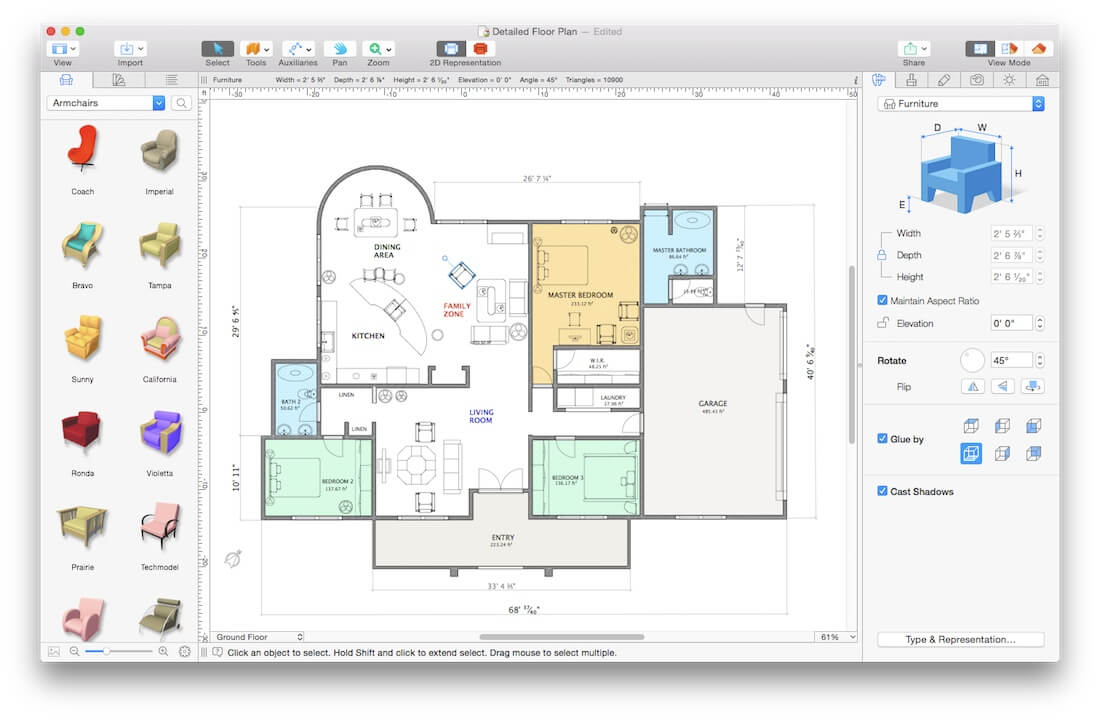
Task: Open the Ground Floor selector
Action: point(257,637)
